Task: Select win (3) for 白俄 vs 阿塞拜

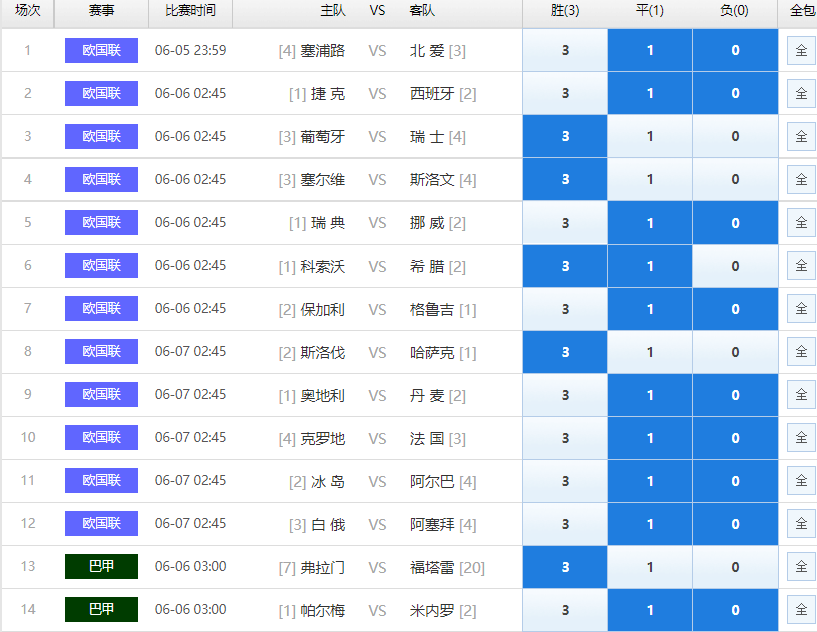Action: coord(565,524)
